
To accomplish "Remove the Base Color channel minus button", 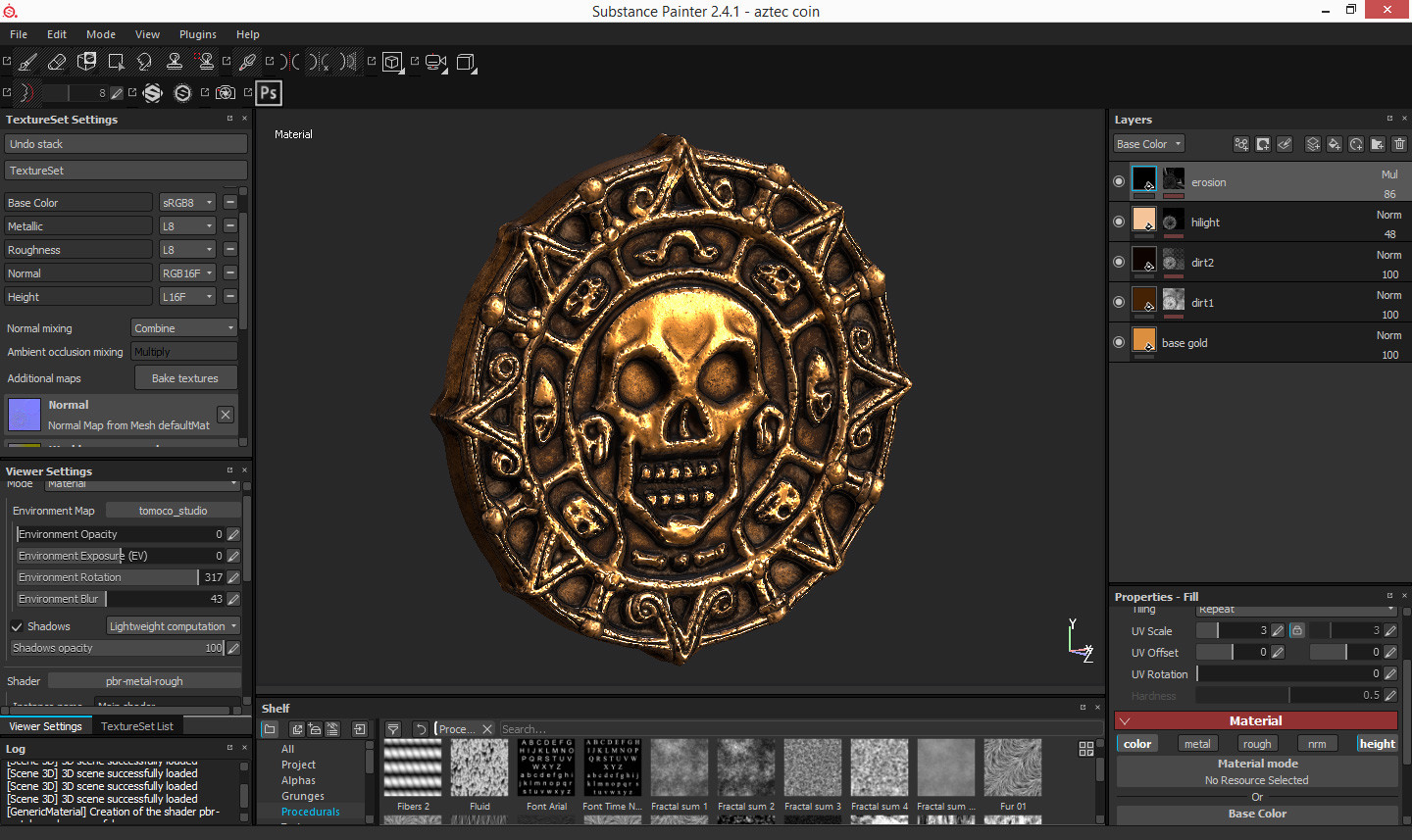I will pyautogui.click(x=229, y=203).
